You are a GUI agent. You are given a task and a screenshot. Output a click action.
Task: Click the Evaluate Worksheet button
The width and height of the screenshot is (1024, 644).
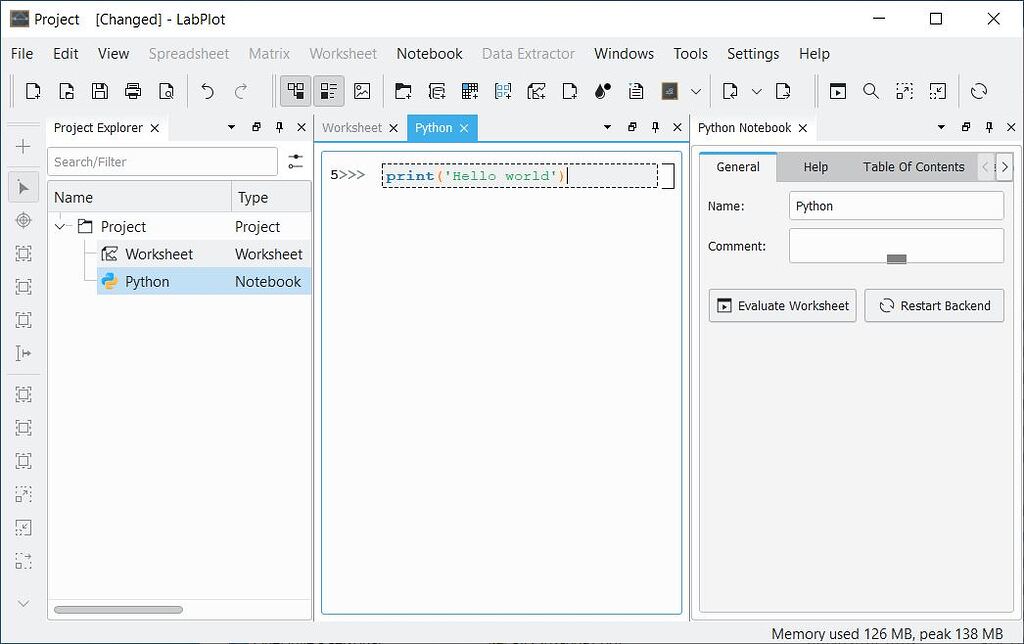point(781,305)
